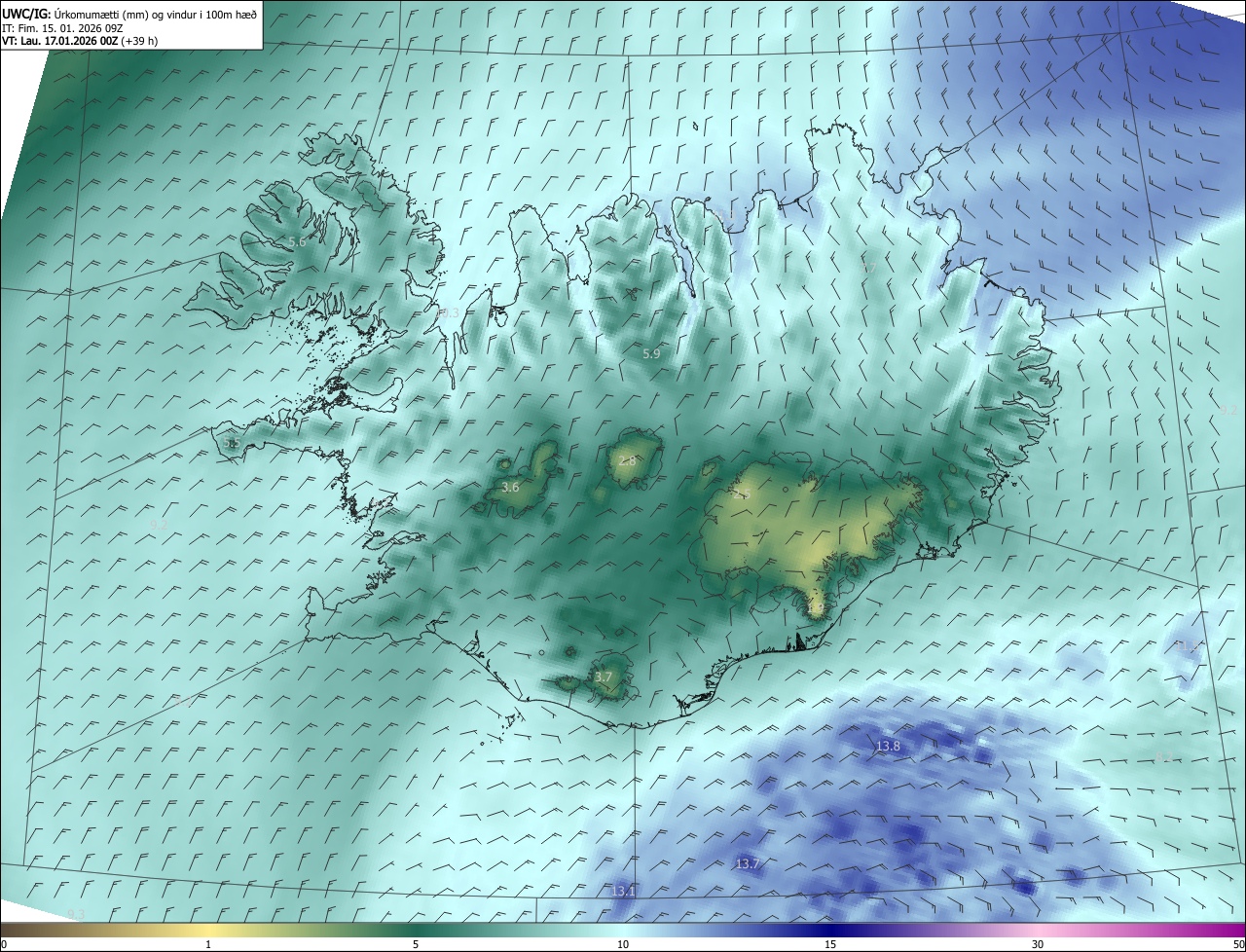Image resolution: width=1246 pixels, height=952 pixels.
Task: Click the 13.7 value in the blue area
Action: (x=747, y=863)
